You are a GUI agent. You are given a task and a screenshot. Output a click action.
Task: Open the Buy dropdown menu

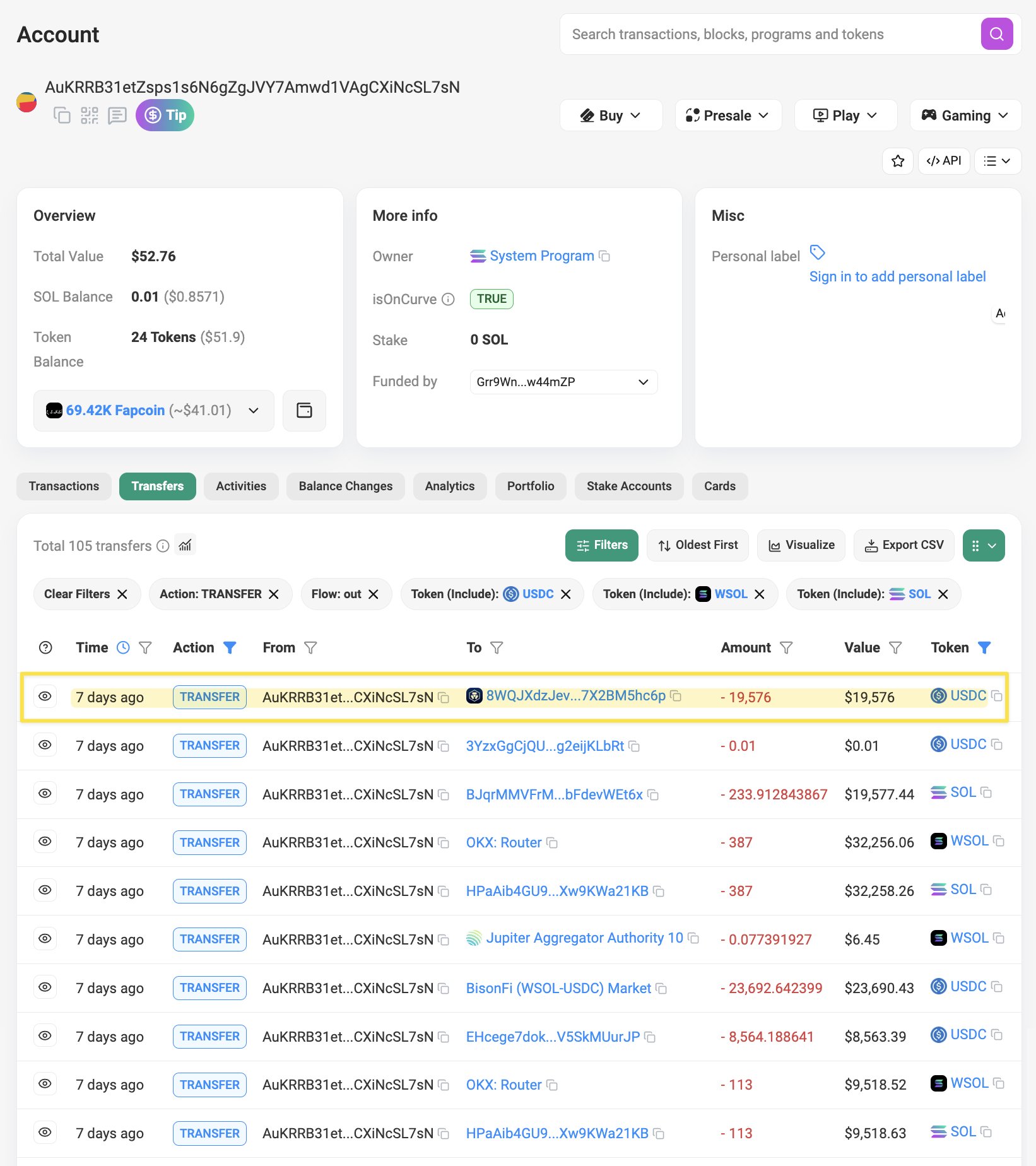pos(611,115)
